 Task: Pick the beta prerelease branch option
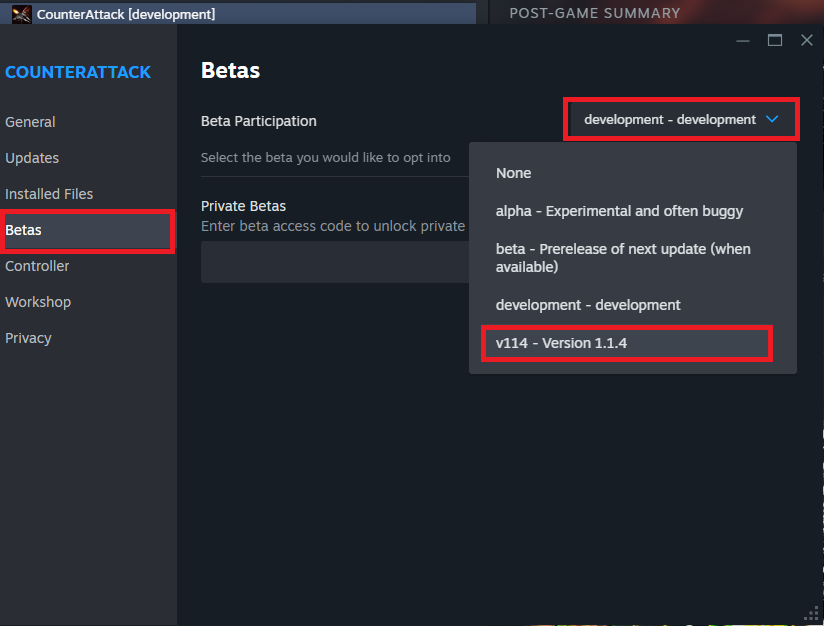click(623, 258)
